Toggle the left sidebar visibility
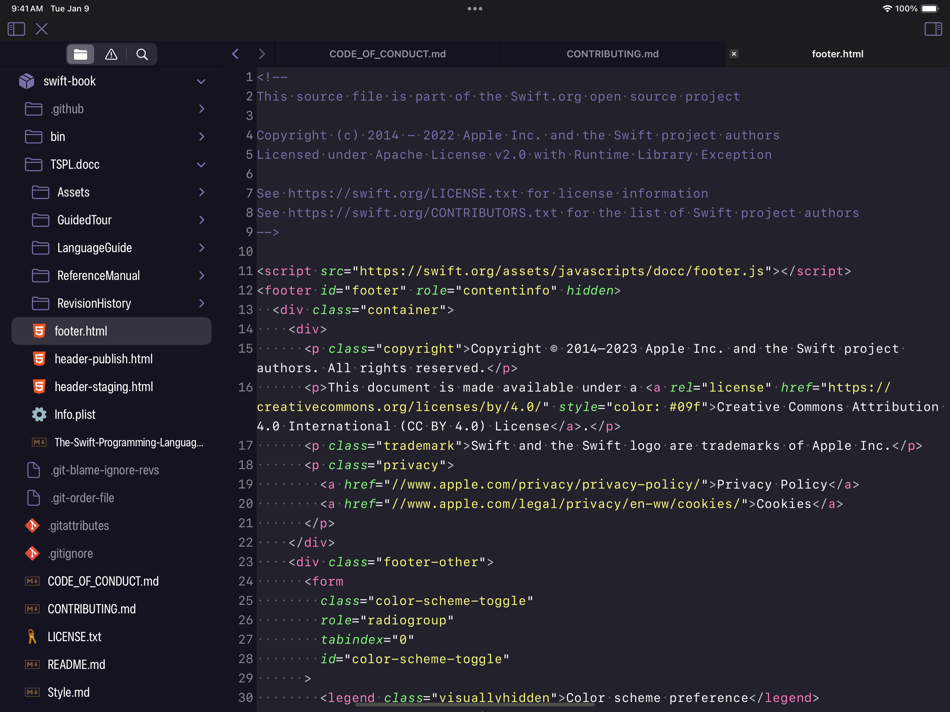Viewport: 950px width, 712px height. [x=15, y=29]
